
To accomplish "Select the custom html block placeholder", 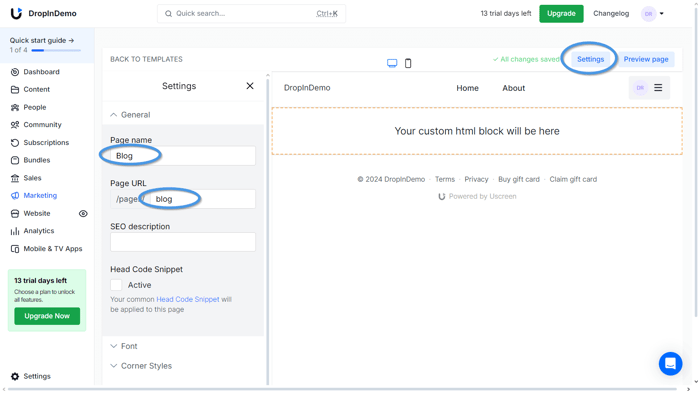I will pos(477,131).
